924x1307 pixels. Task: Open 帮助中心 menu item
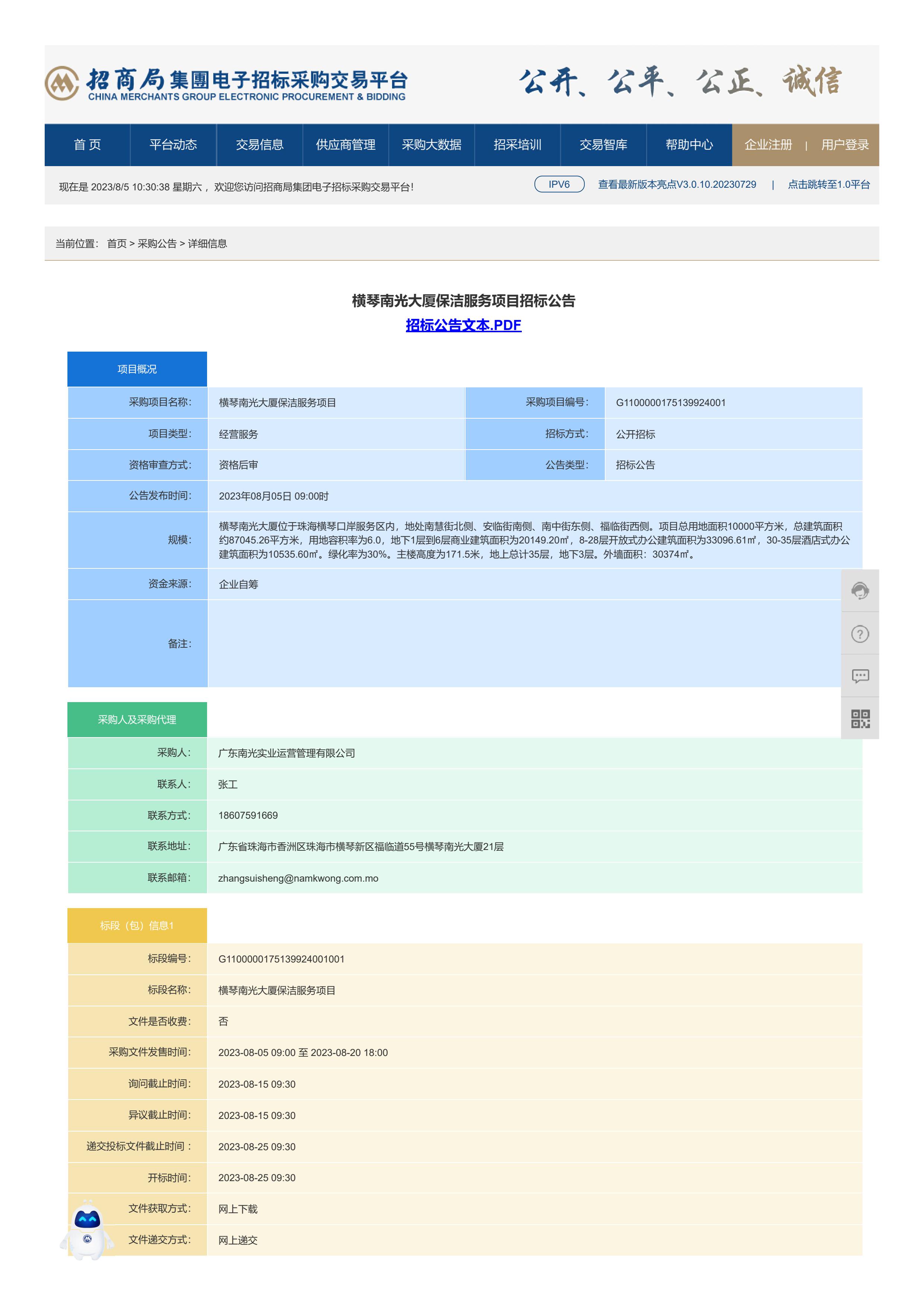click(x=689, y=145)
